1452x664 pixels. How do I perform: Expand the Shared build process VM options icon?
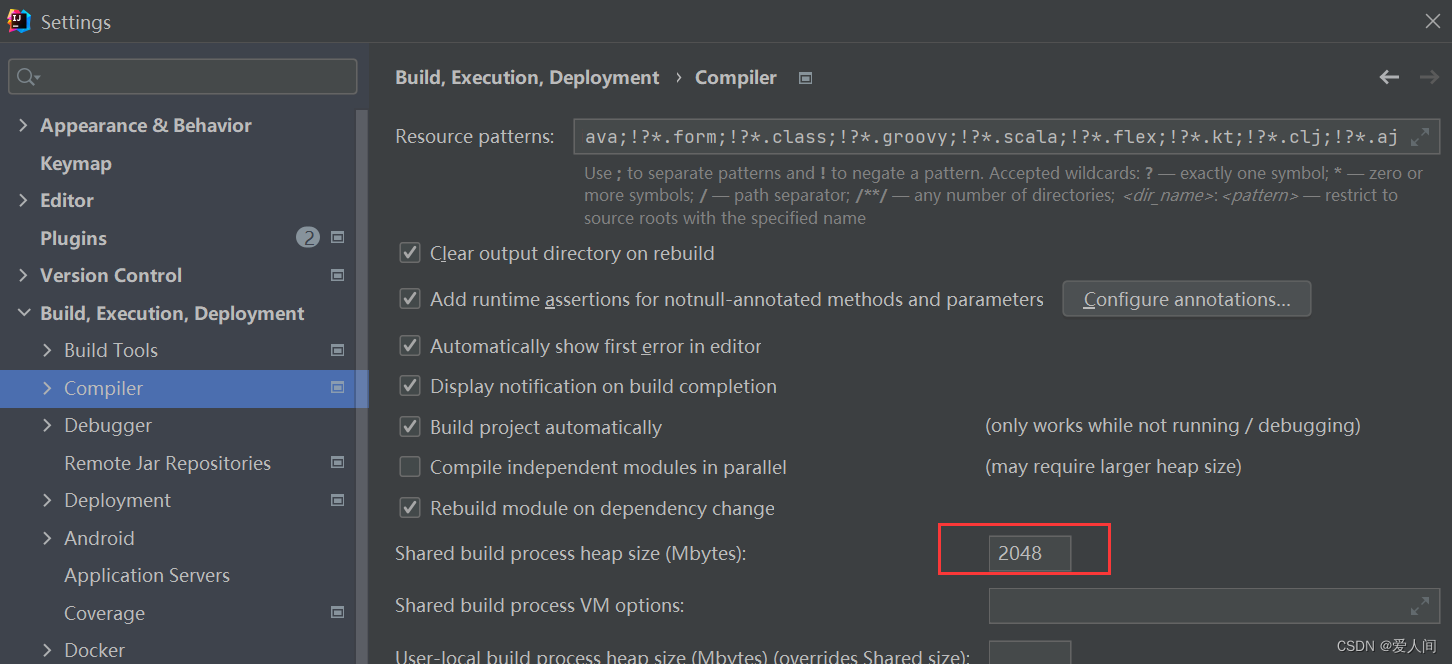point(1420,606)
